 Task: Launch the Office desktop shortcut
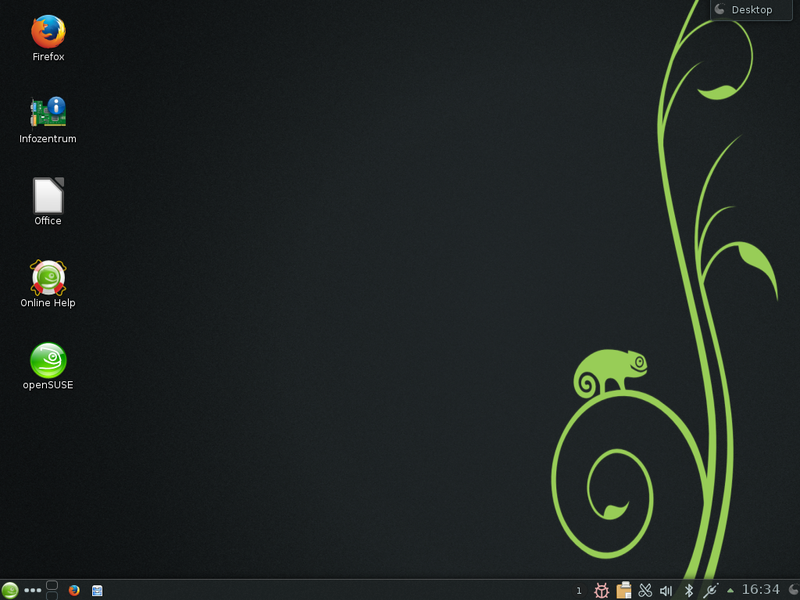(47, 196)
